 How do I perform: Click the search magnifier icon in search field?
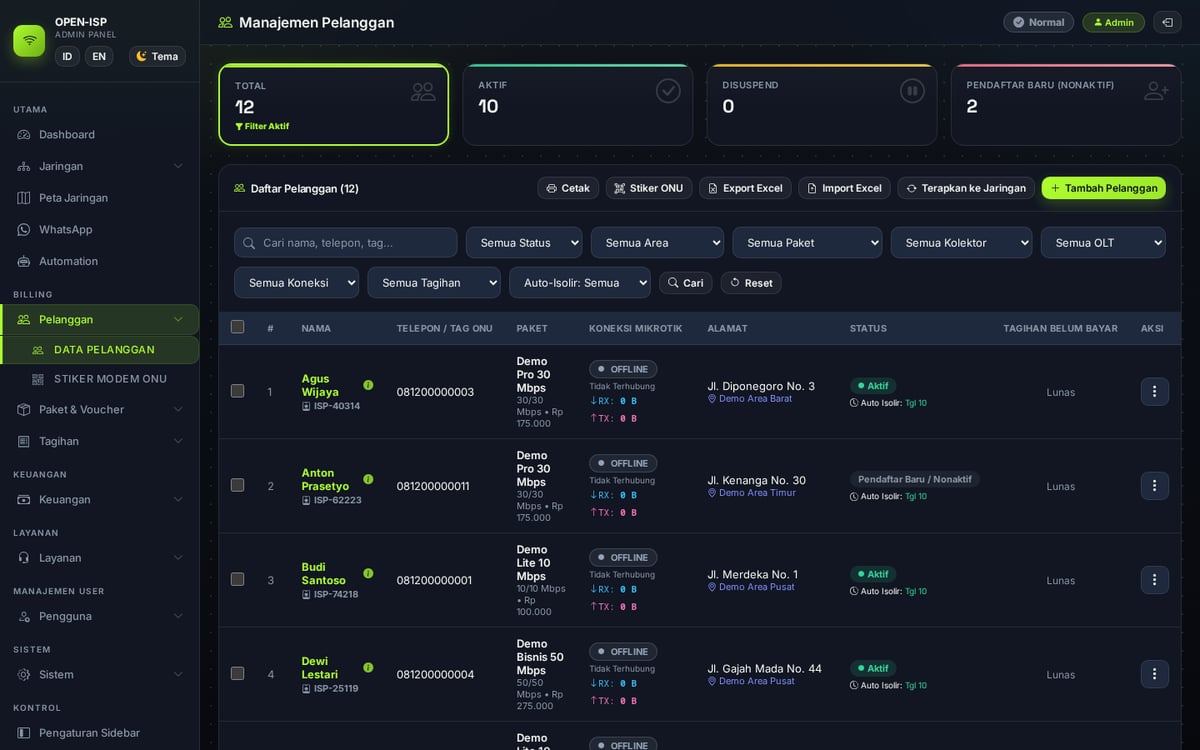coord(249,243)
